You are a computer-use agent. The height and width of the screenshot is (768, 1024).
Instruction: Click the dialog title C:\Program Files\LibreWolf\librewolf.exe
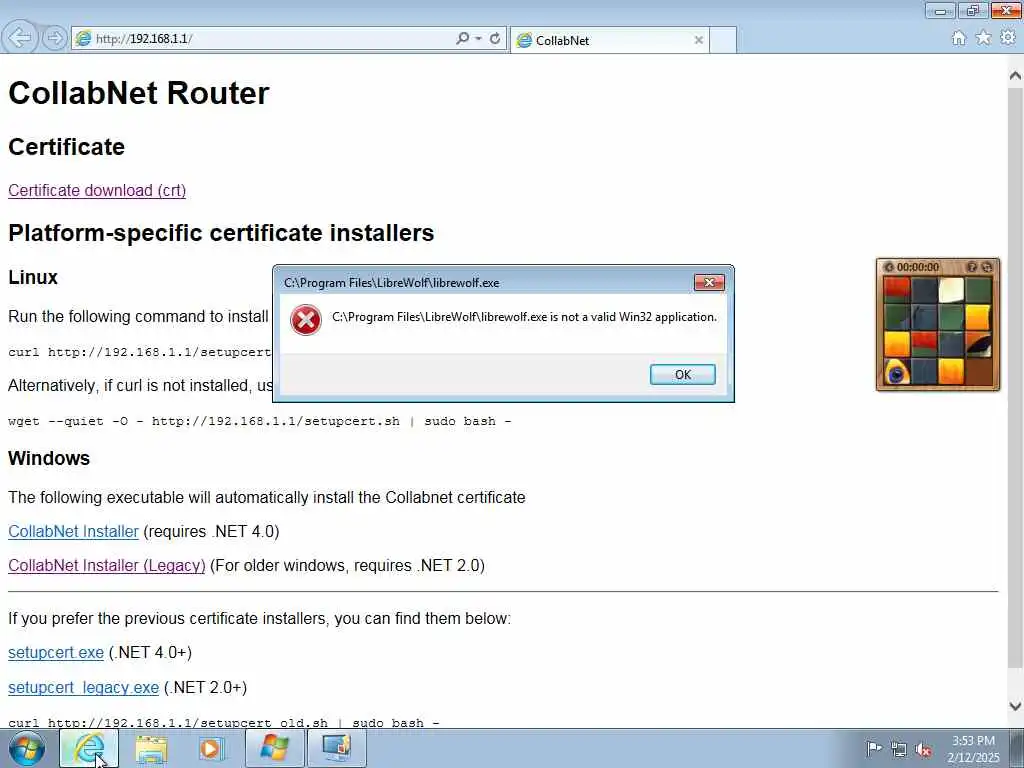(391, 283)
